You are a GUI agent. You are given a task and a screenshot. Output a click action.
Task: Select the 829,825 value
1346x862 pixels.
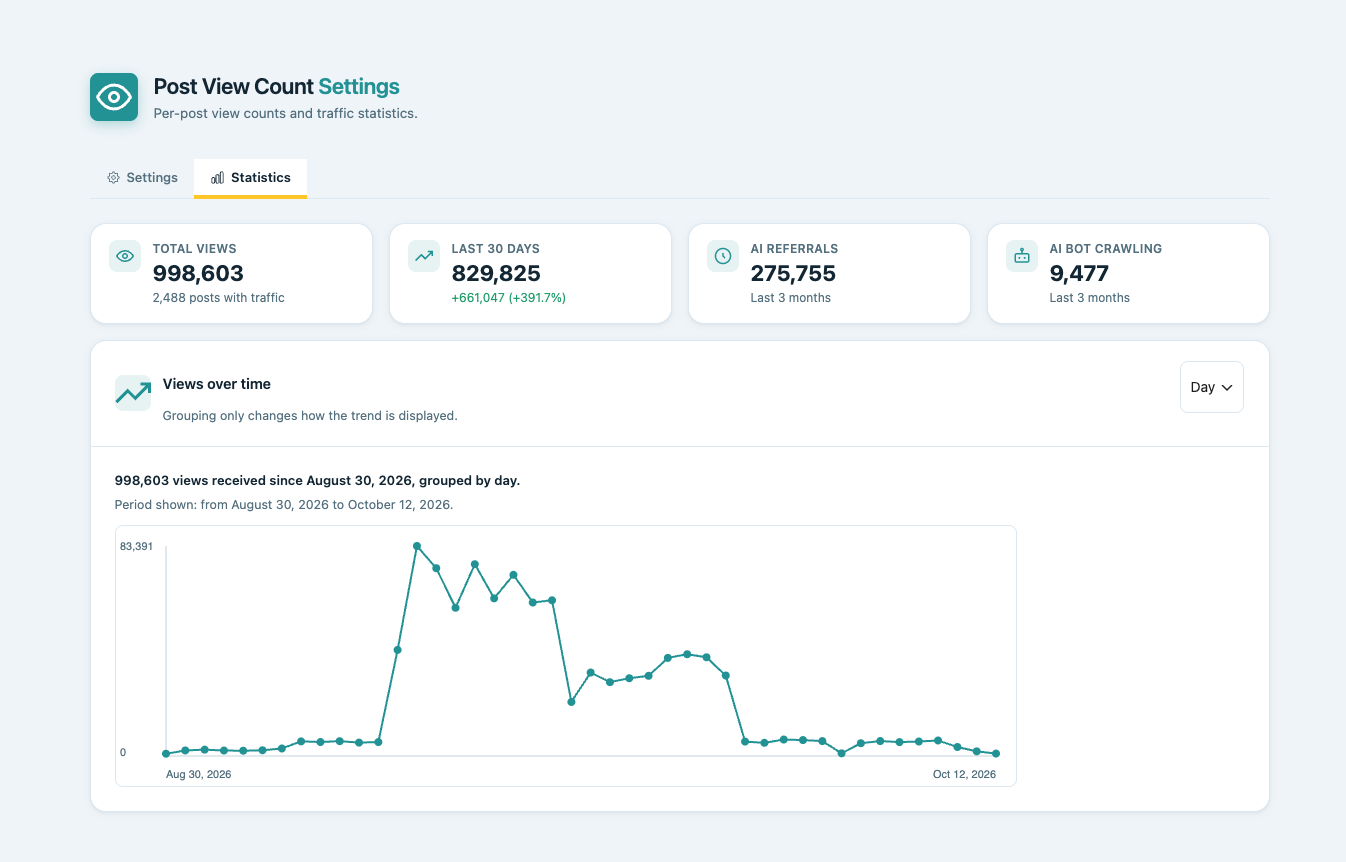coord(496,273)
